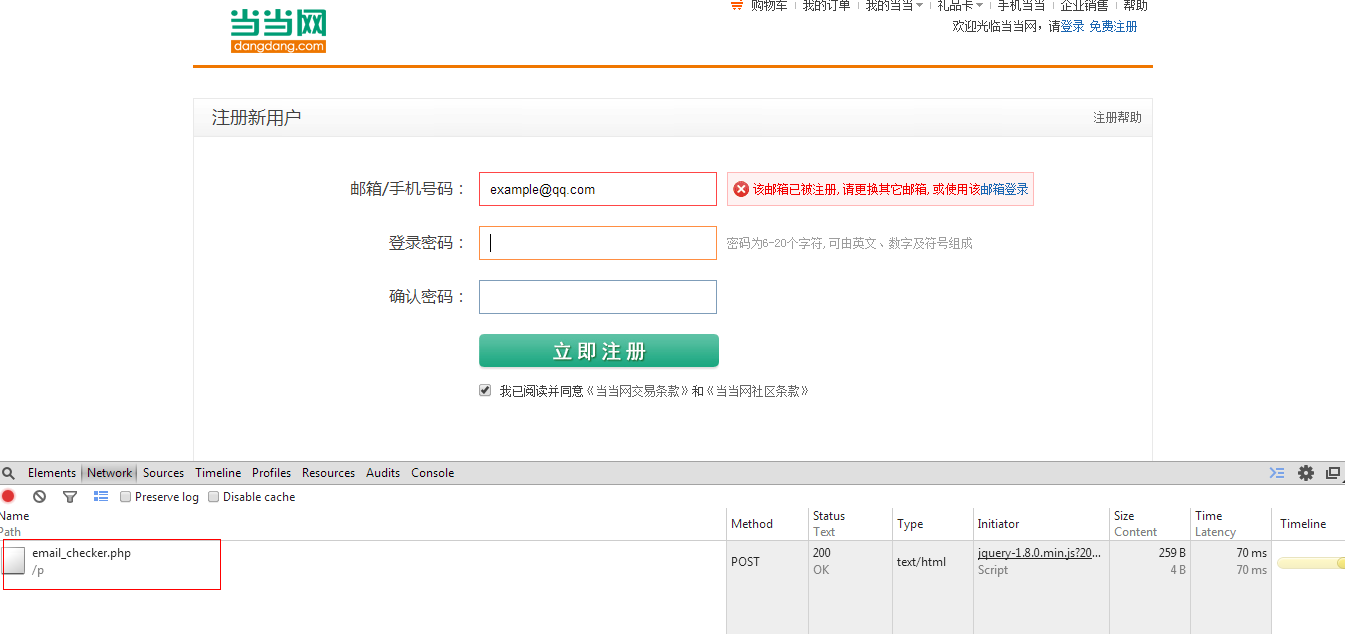Click the DevTools search magnifier icon
This screenshot has width=1345, height=634.
(x=9, y=472)
